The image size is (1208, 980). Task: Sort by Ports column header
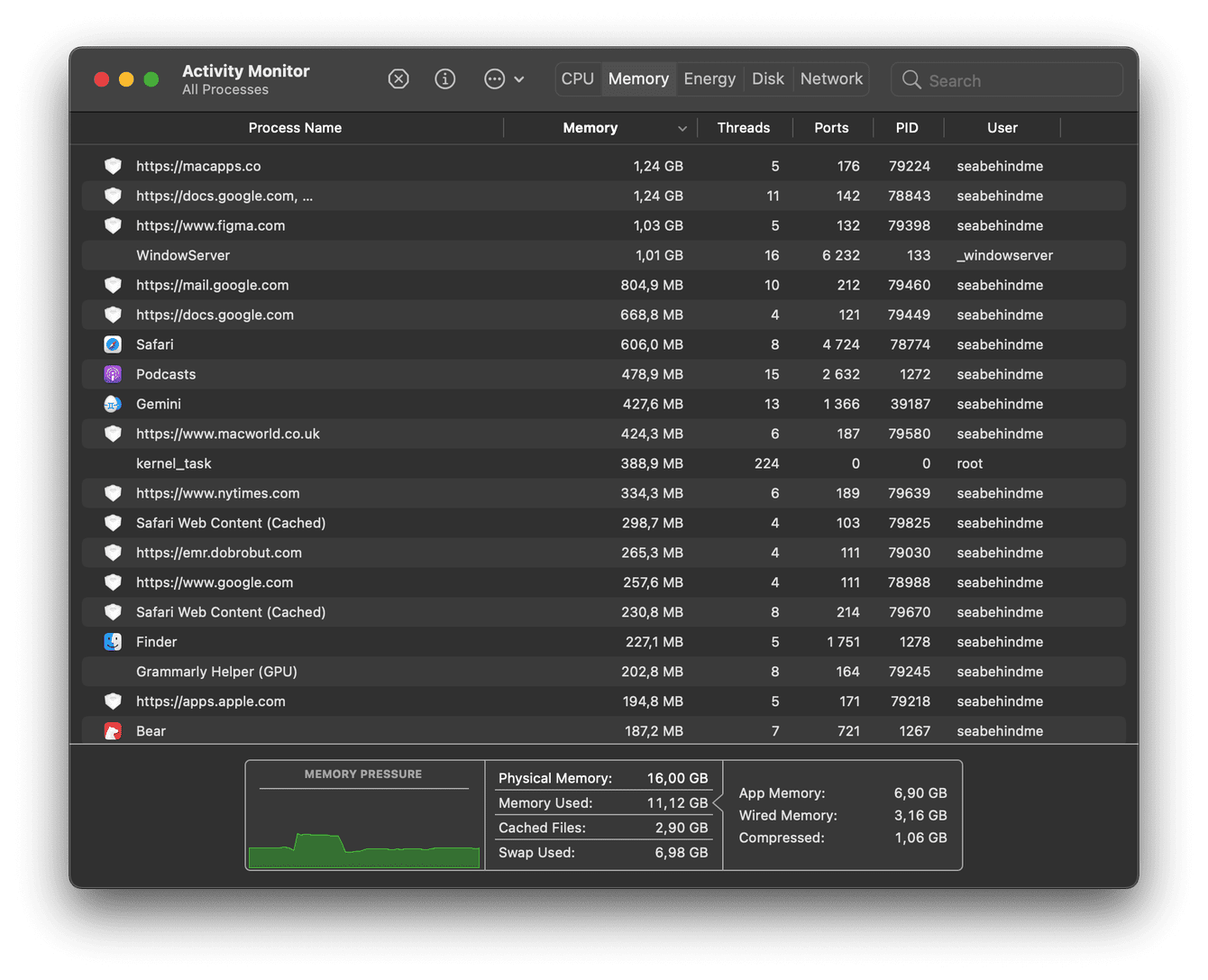click(831, 128)
